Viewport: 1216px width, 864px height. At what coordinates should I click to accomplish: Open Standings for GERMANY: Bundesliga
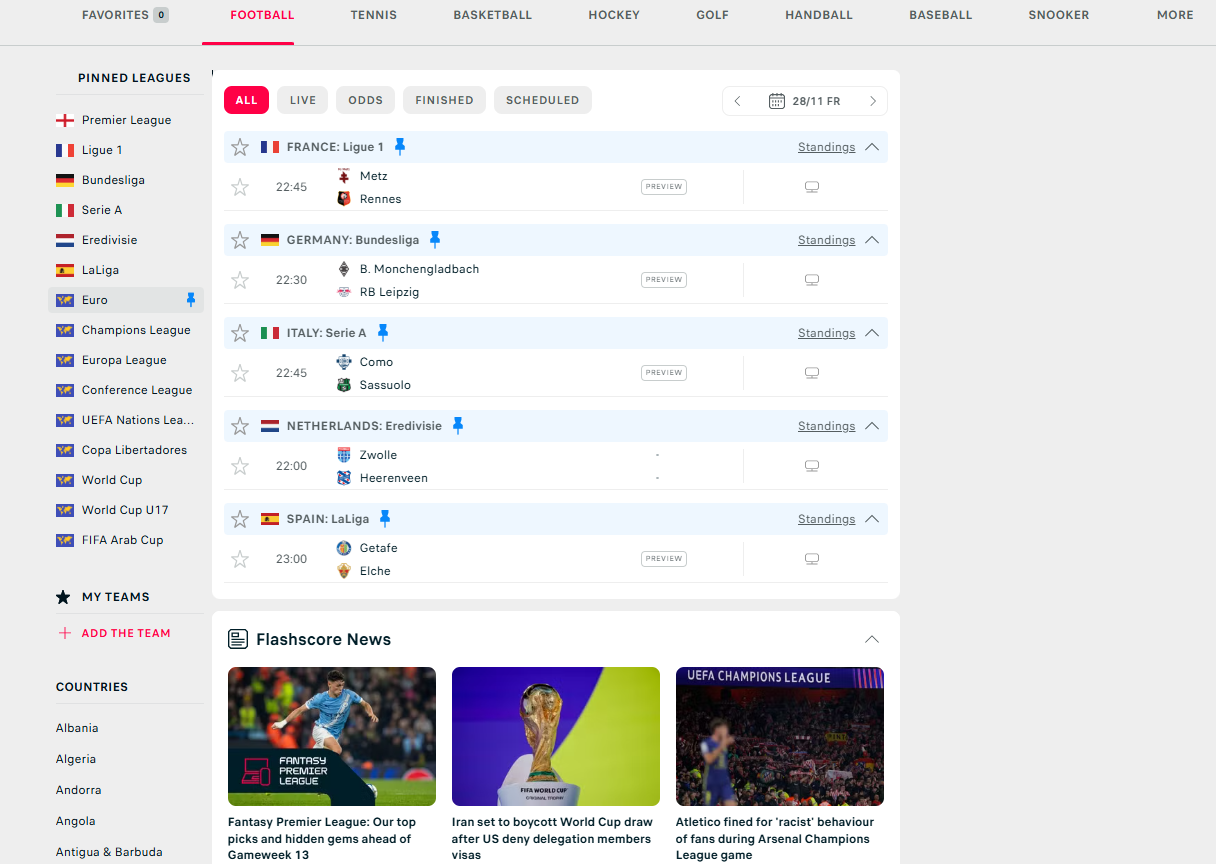pyautogui.click(x=826, y=240)
